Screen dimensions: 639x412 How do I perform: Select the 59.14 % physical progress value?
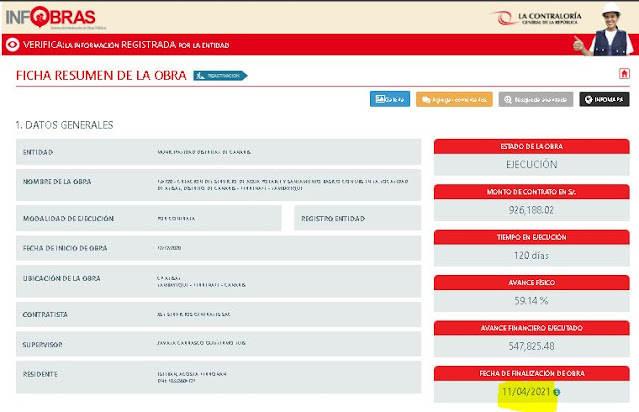coord(531,301)
